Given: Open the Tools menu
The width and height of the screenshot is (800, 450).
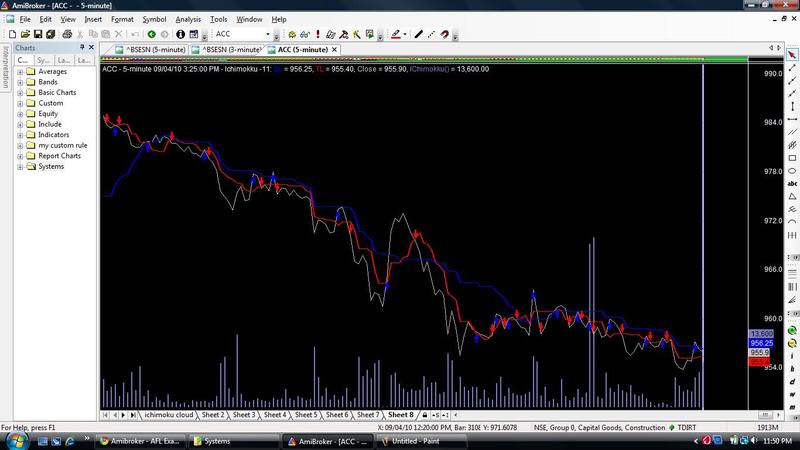Looking at the screenshot, I should pyautogui.click(x=218, y=19).
